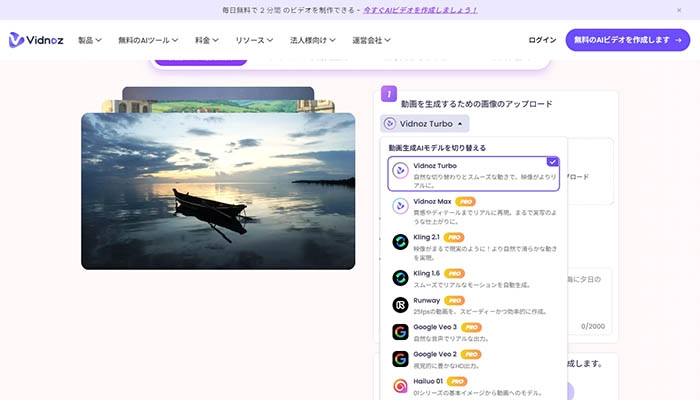This screenshot has height=400, width=700.
Task: Click Vidnoz Turbo icon in model list
Action: pos(400,171)
